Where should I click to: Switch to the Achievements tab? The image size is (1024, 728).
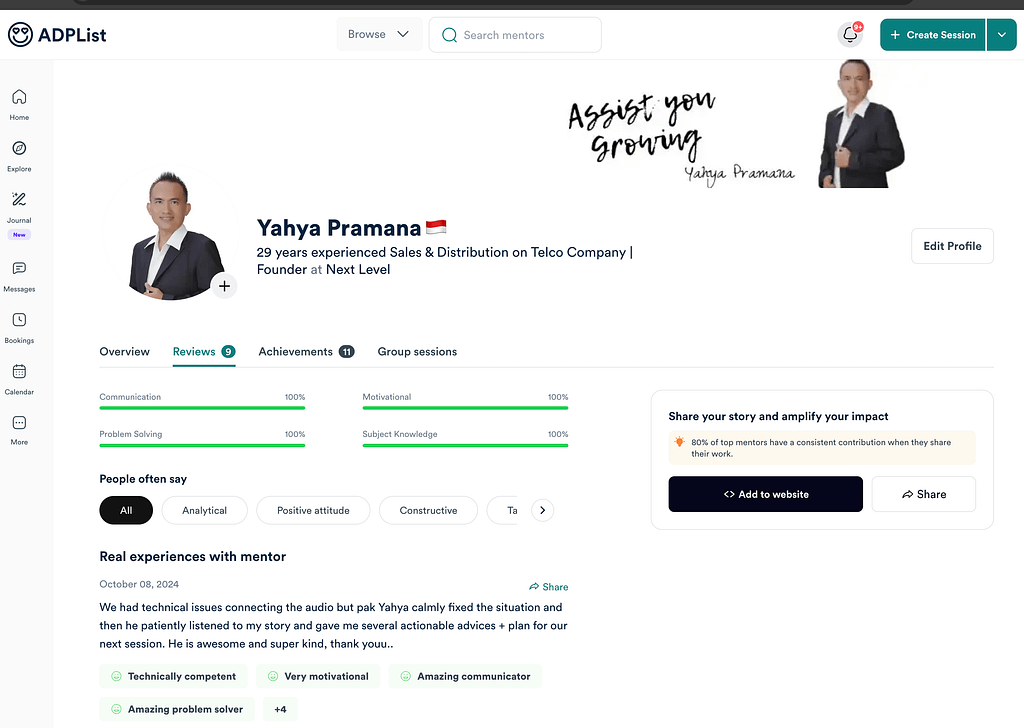click(306, 351)
